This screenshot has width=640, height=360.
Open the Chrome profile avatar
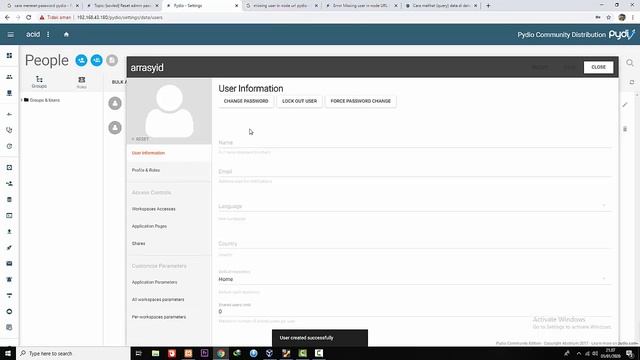tap(622, 18)
